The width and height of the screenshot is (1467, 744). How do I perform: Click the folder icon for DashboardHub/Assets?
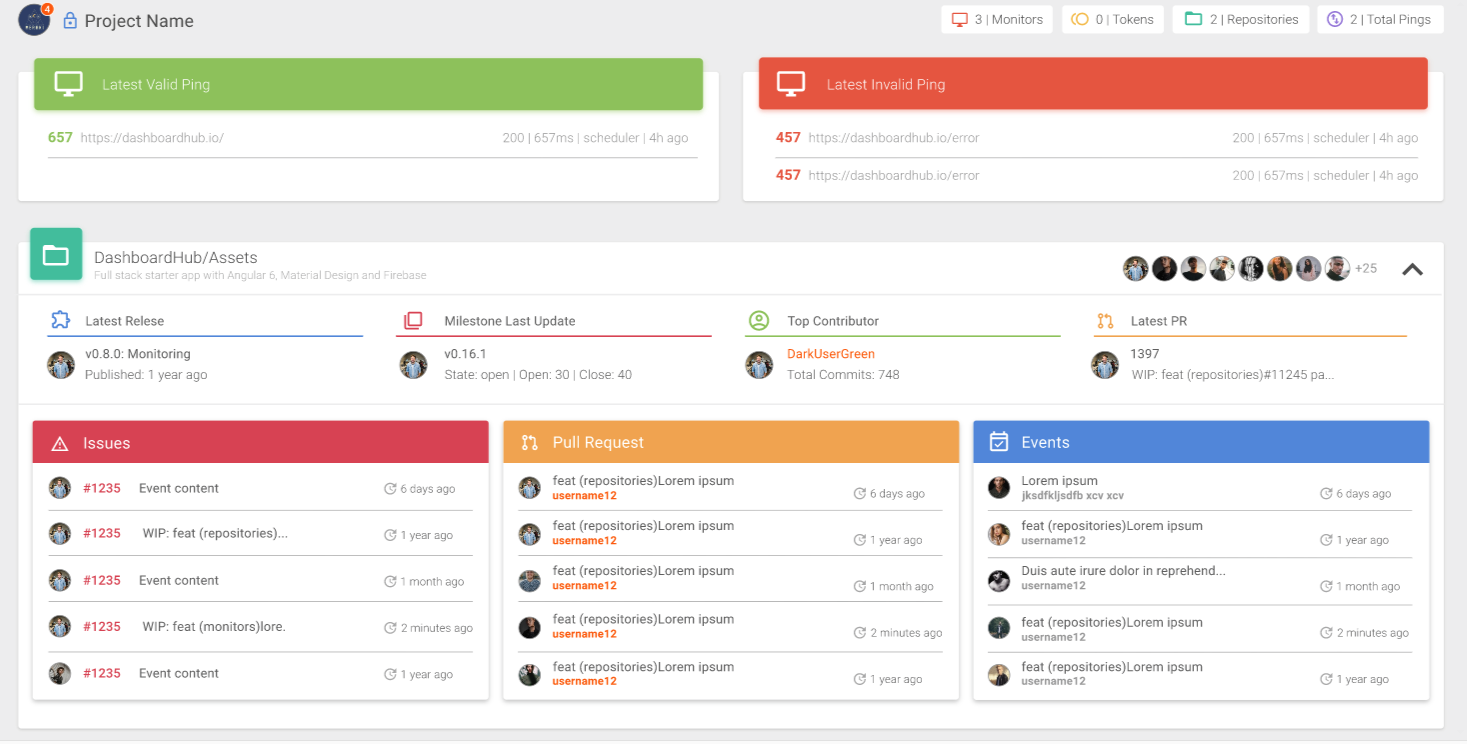pos(56,254)
